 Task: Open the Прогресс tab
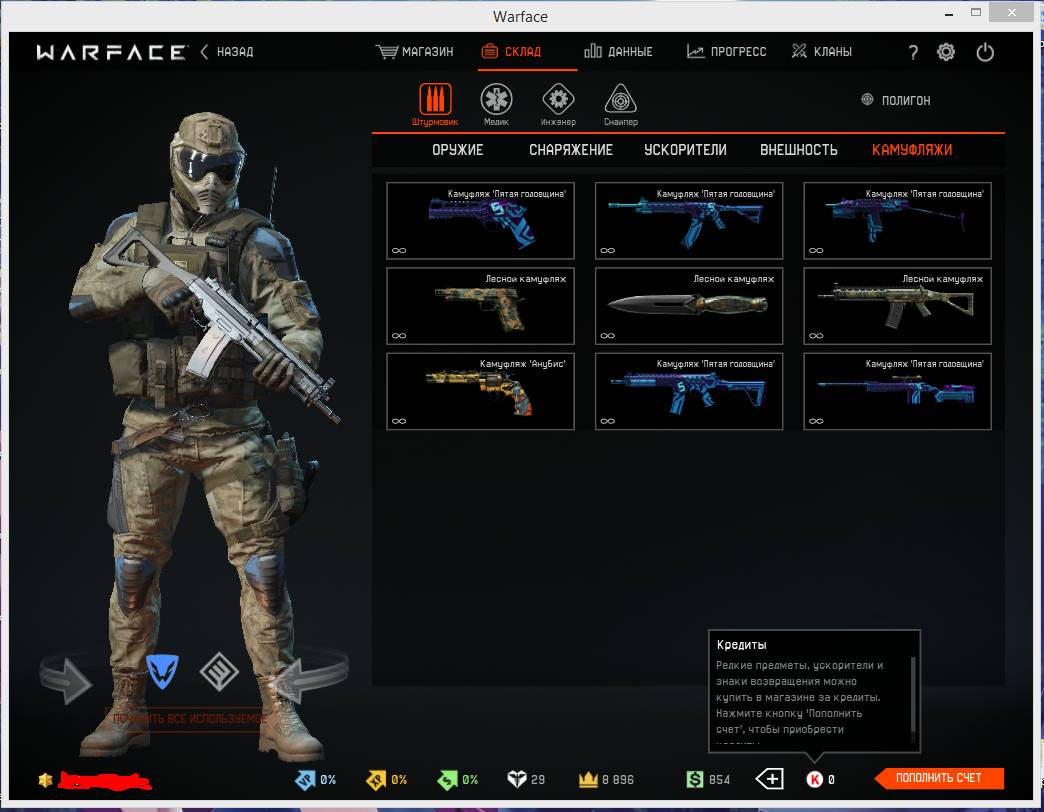pos(726,51)
